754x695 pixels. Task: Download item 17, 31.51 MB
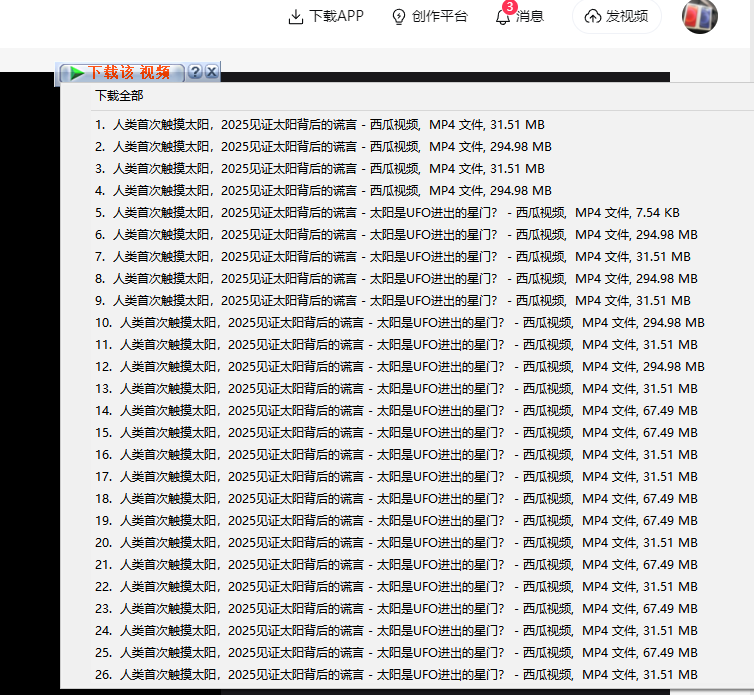[396, 477]
